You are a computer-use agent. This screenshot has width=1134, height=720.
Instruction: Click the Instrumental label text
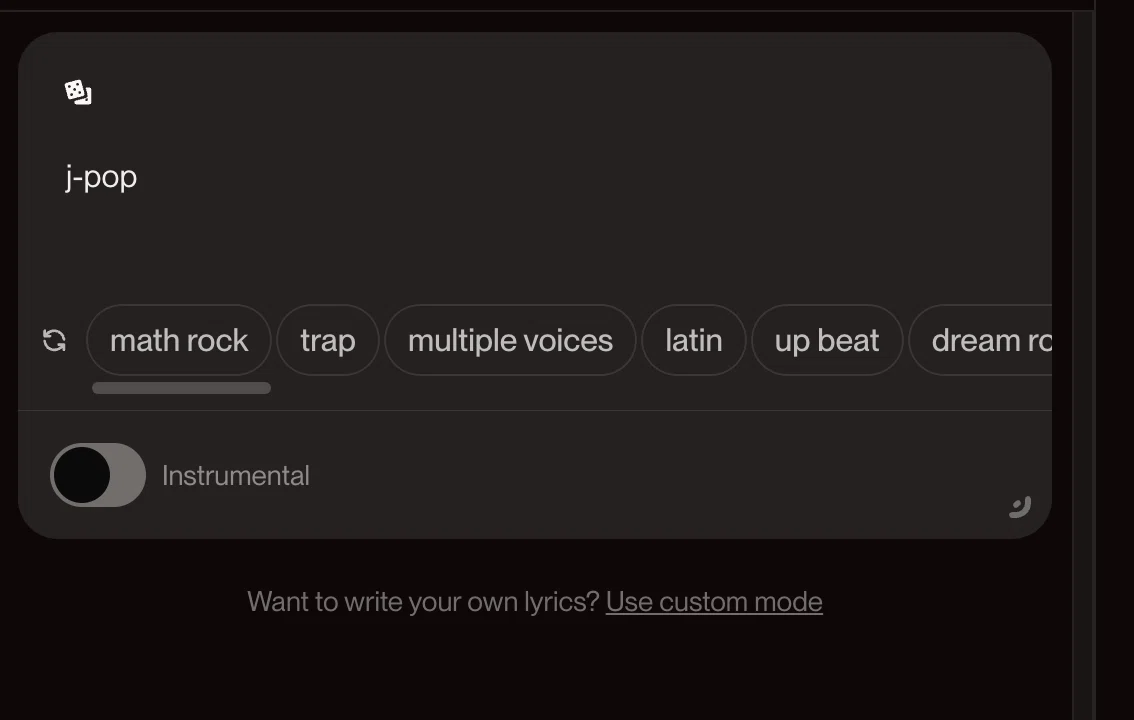click(x=236, y=476)
